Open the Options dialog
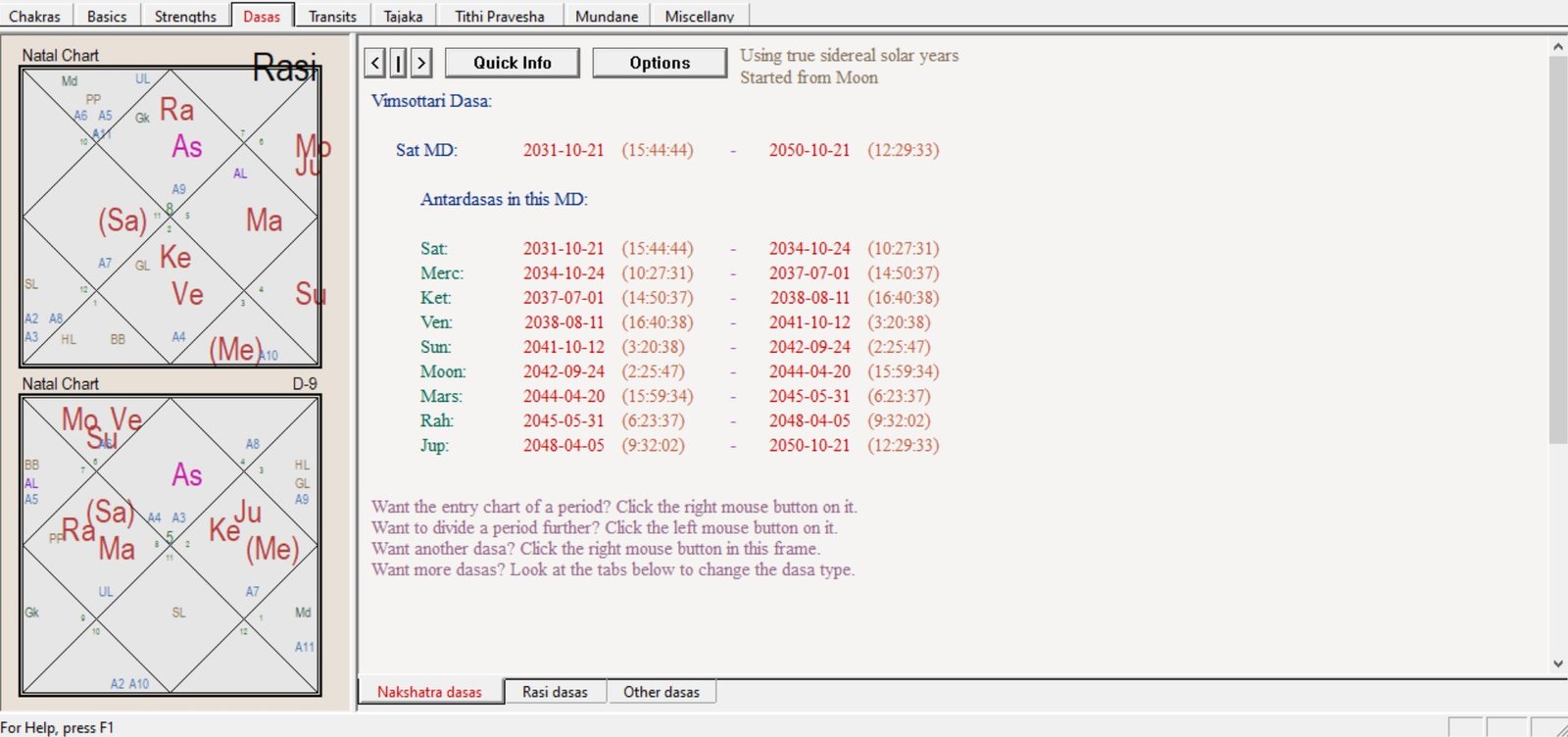 point(660,63)
